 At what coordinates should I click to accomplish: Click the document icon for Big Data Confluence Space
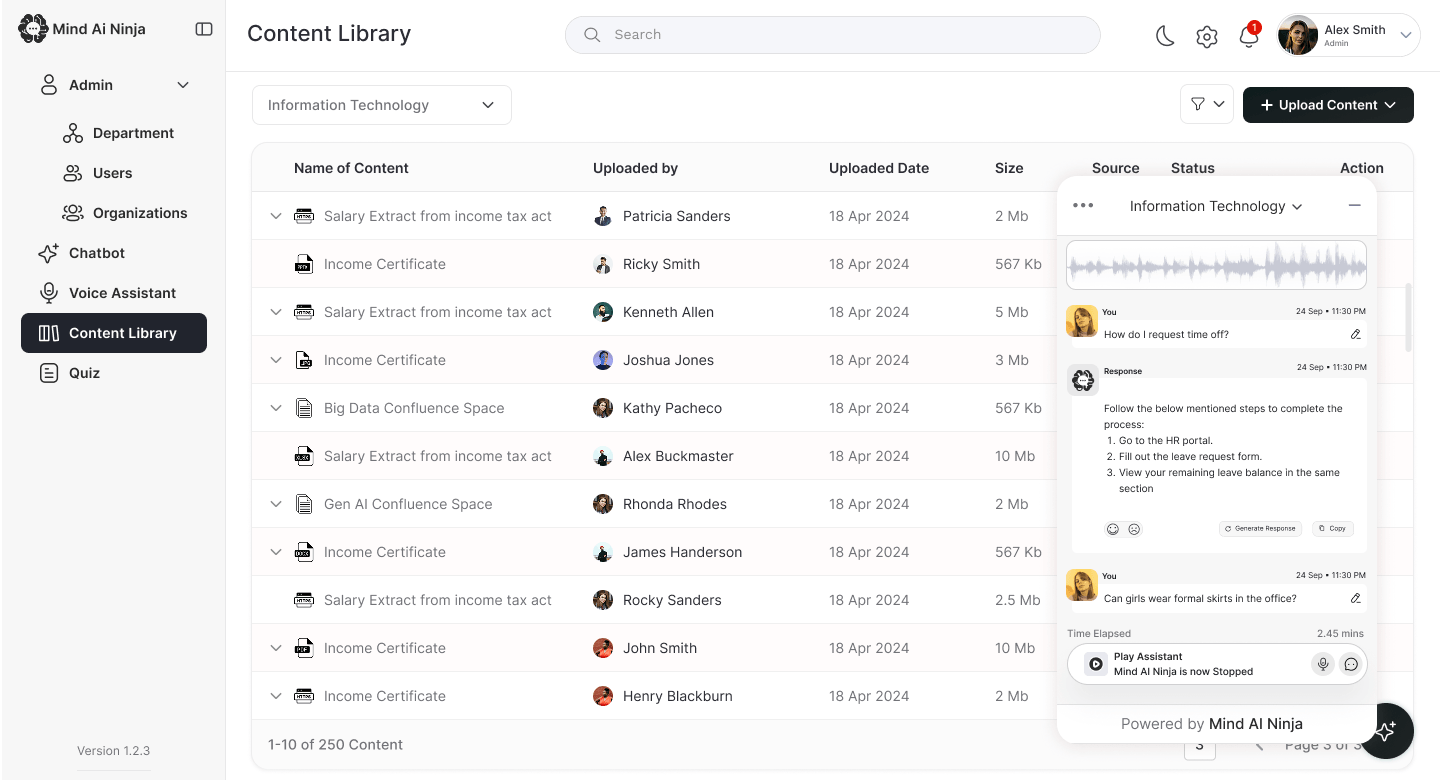pyautogui.click(x=304, y=408)
